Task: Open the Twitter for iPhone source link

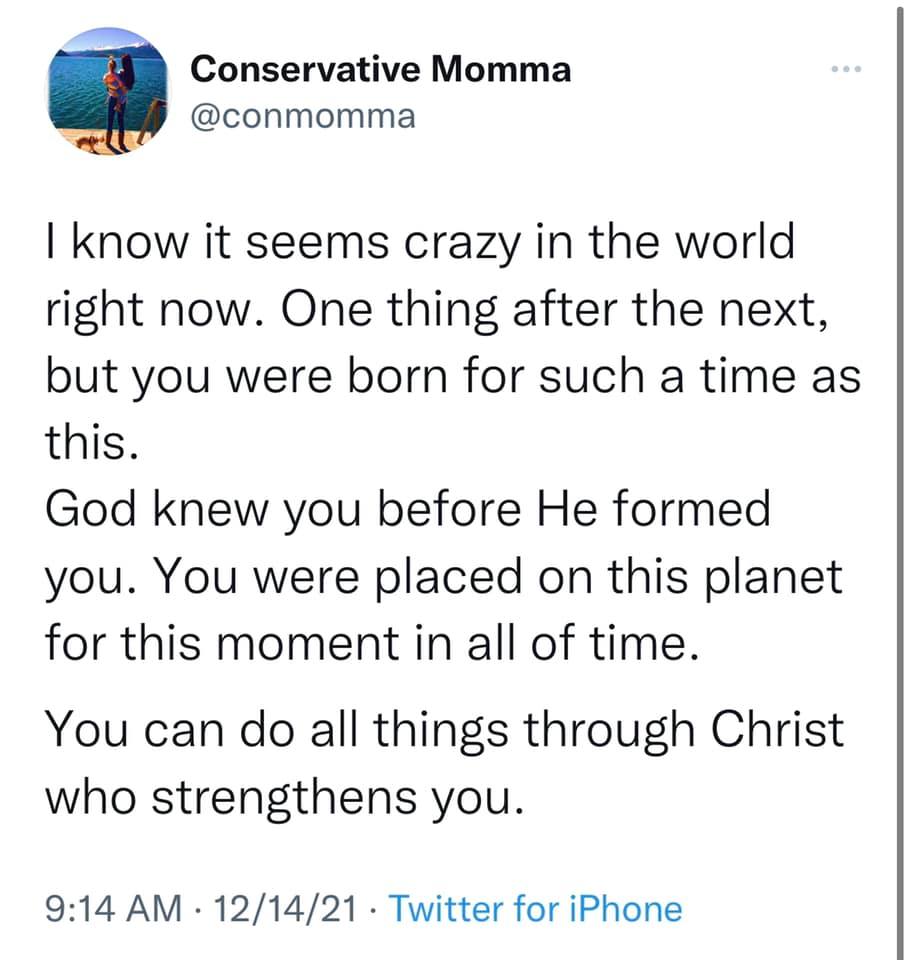Action: [x=534, y=909]
